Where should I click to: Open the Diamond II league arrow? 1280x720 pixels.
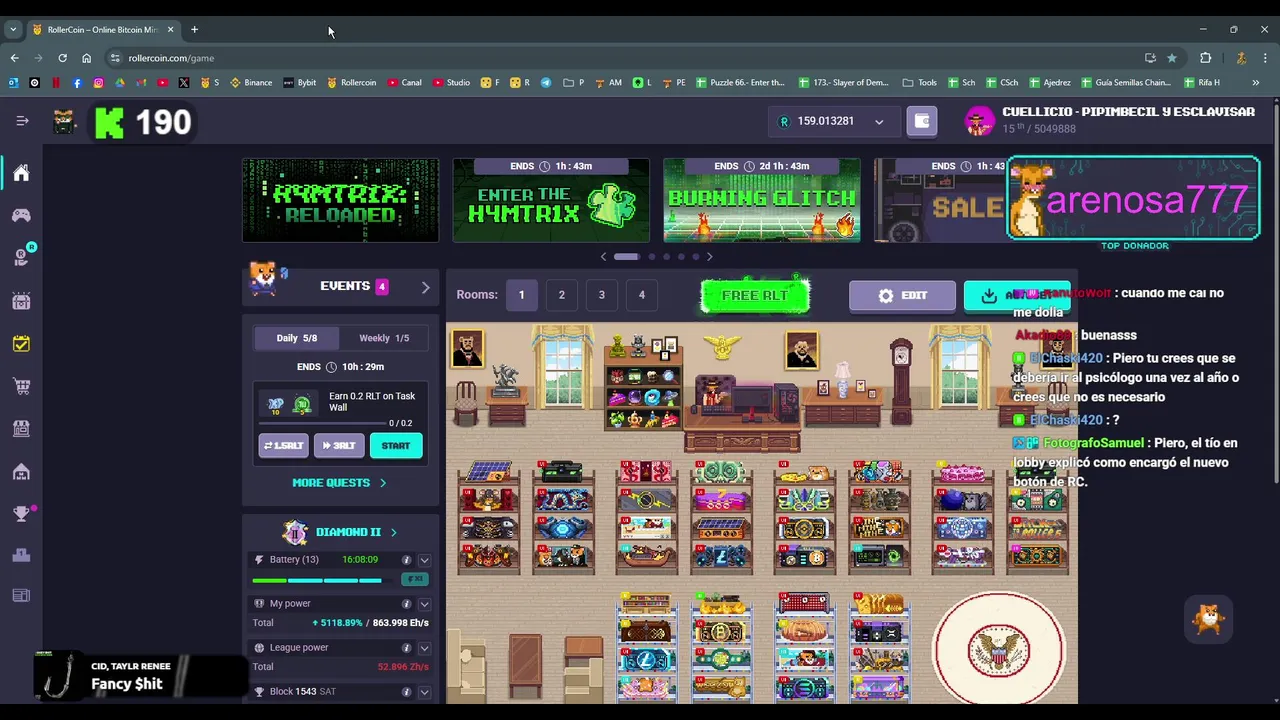tap(393, 532)
